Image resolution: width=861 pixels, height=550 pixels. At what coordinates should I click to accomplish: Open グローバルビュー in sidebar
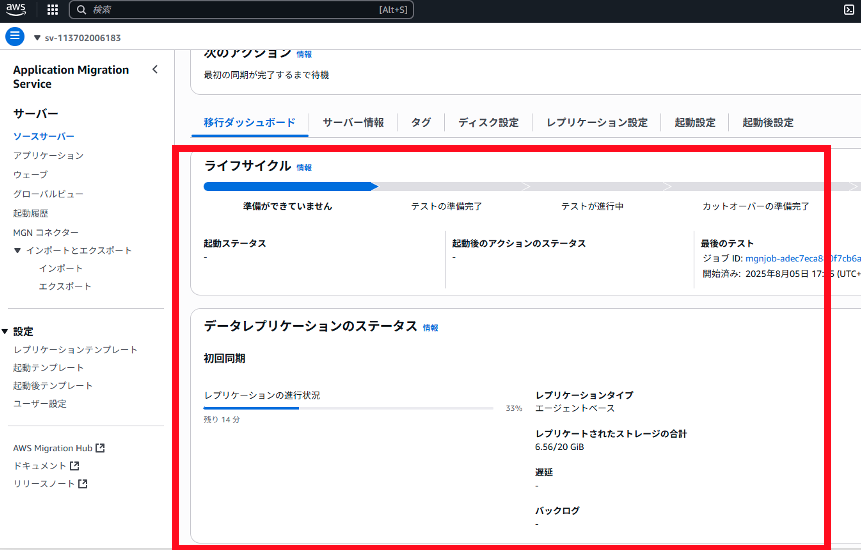(x=48, y=194)
